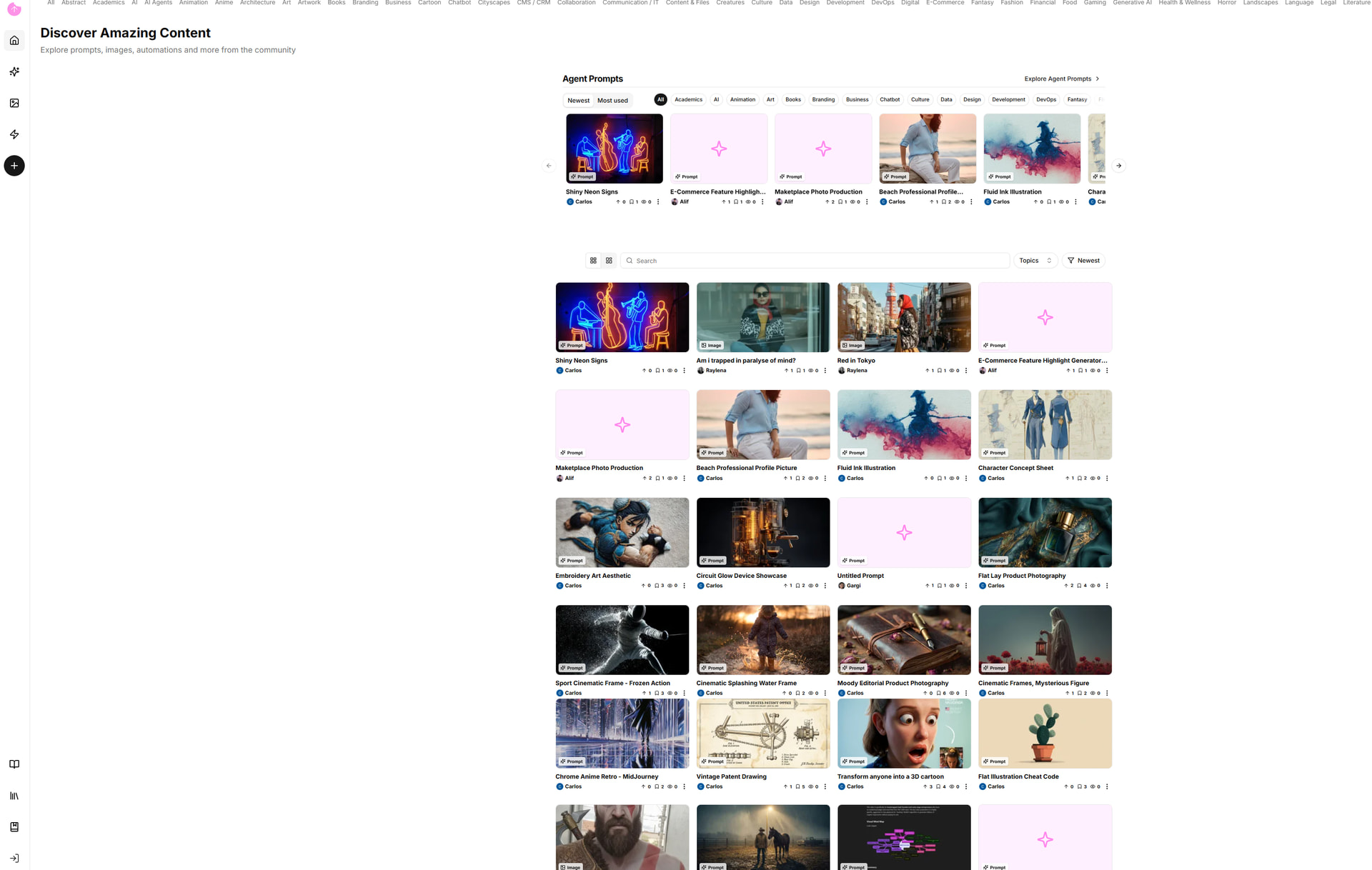This screenshot has height=870, width=1372.
Task: Open the more options menu on Red in Tokyo
Action: tap(966, 371)
